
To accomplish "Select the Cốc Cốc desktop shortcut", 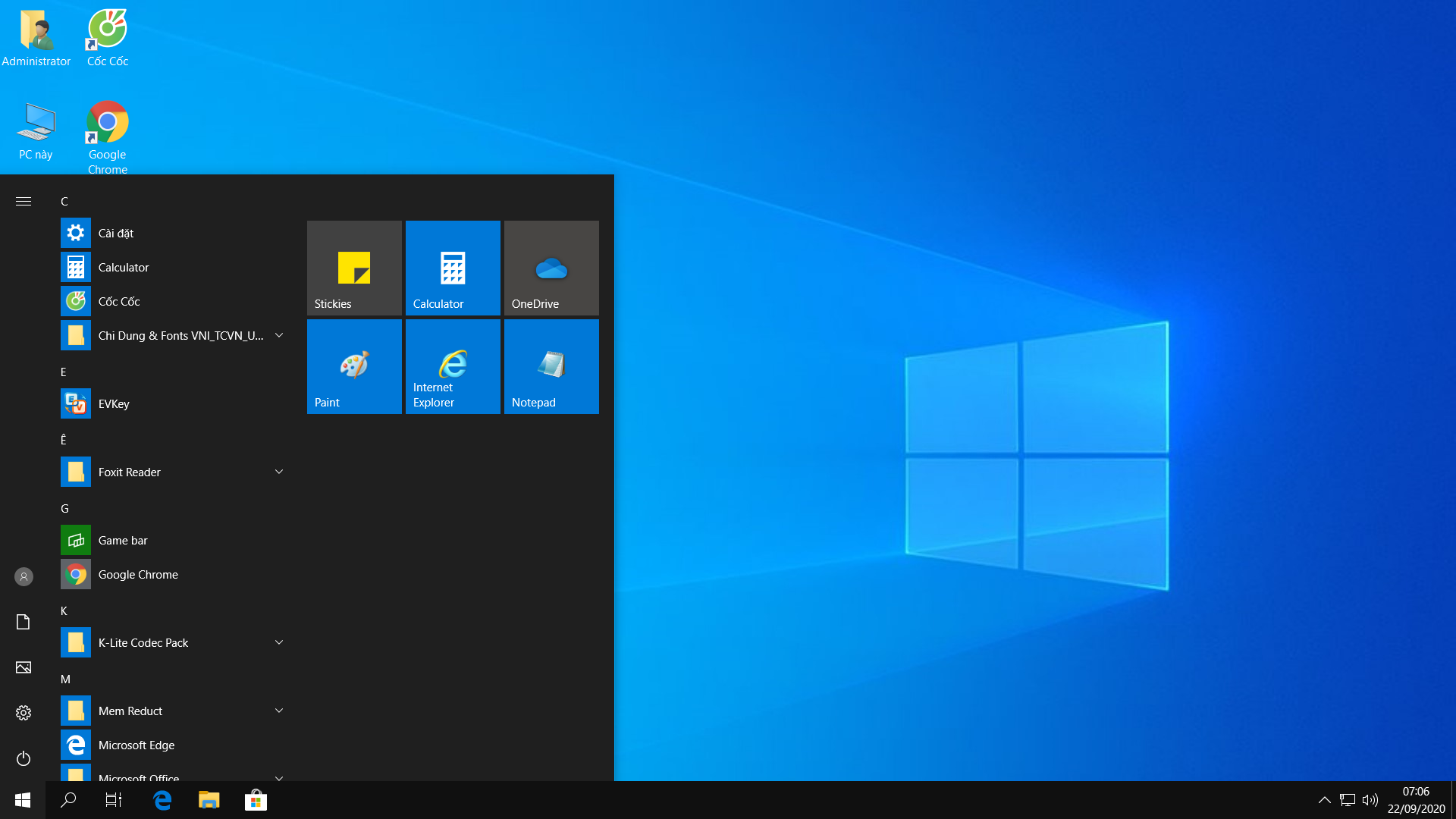I will click(108, 38).
